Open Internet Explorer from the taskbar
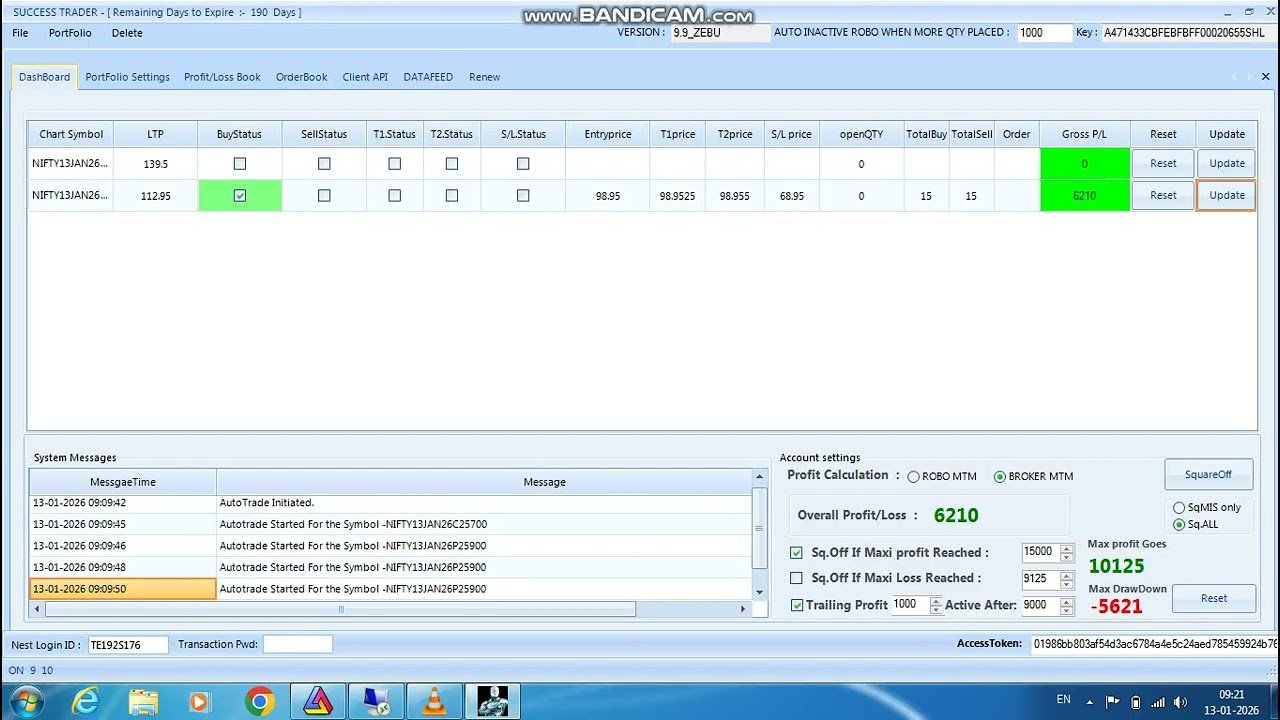Image resolution: width=1280 pixels, height=720 pixels. pos(85,700)
